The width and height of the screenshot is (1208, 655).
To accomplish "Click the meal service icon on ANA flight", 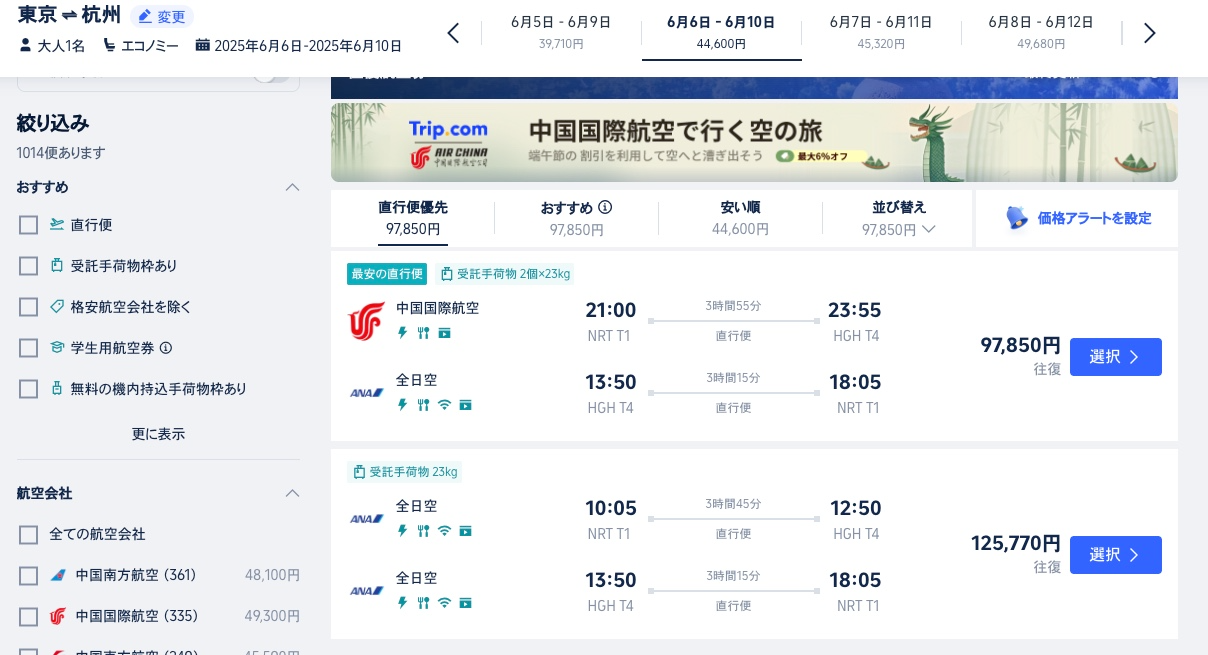I will pyautogui.click(x=423, y=405).
